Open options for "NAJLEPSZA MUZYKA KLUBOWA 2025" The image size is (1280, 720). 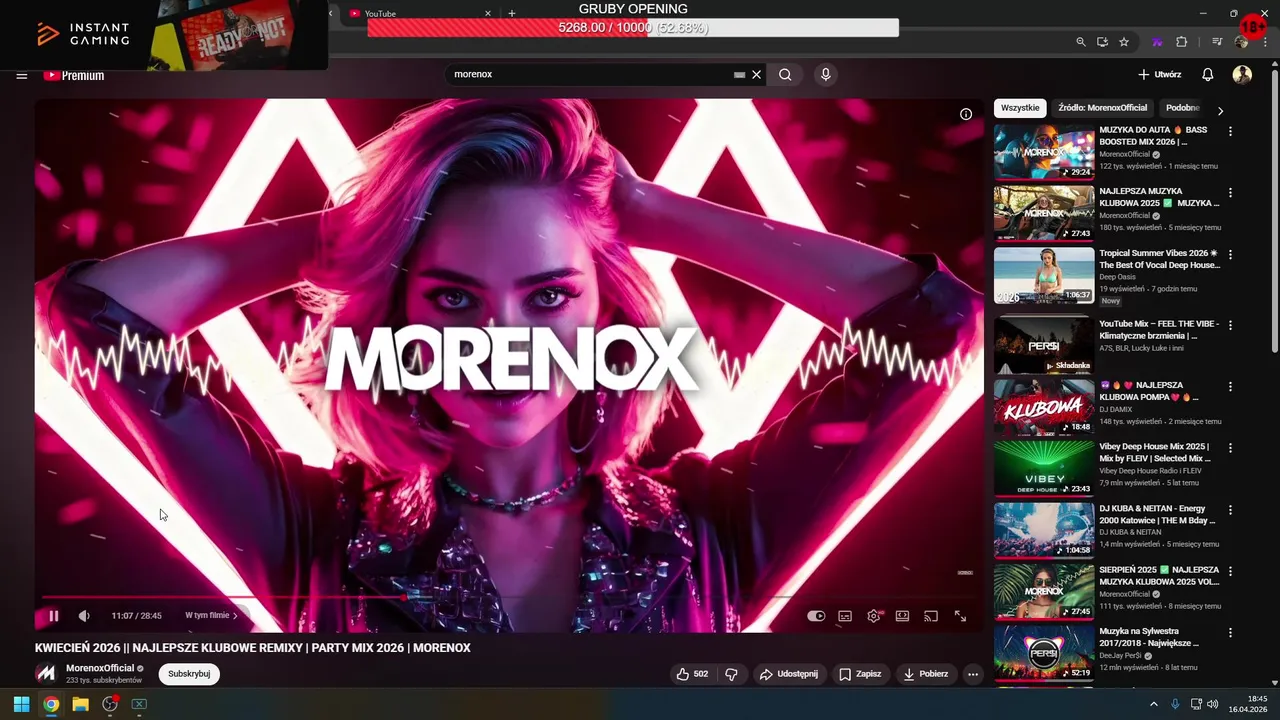click(1230, 192)
